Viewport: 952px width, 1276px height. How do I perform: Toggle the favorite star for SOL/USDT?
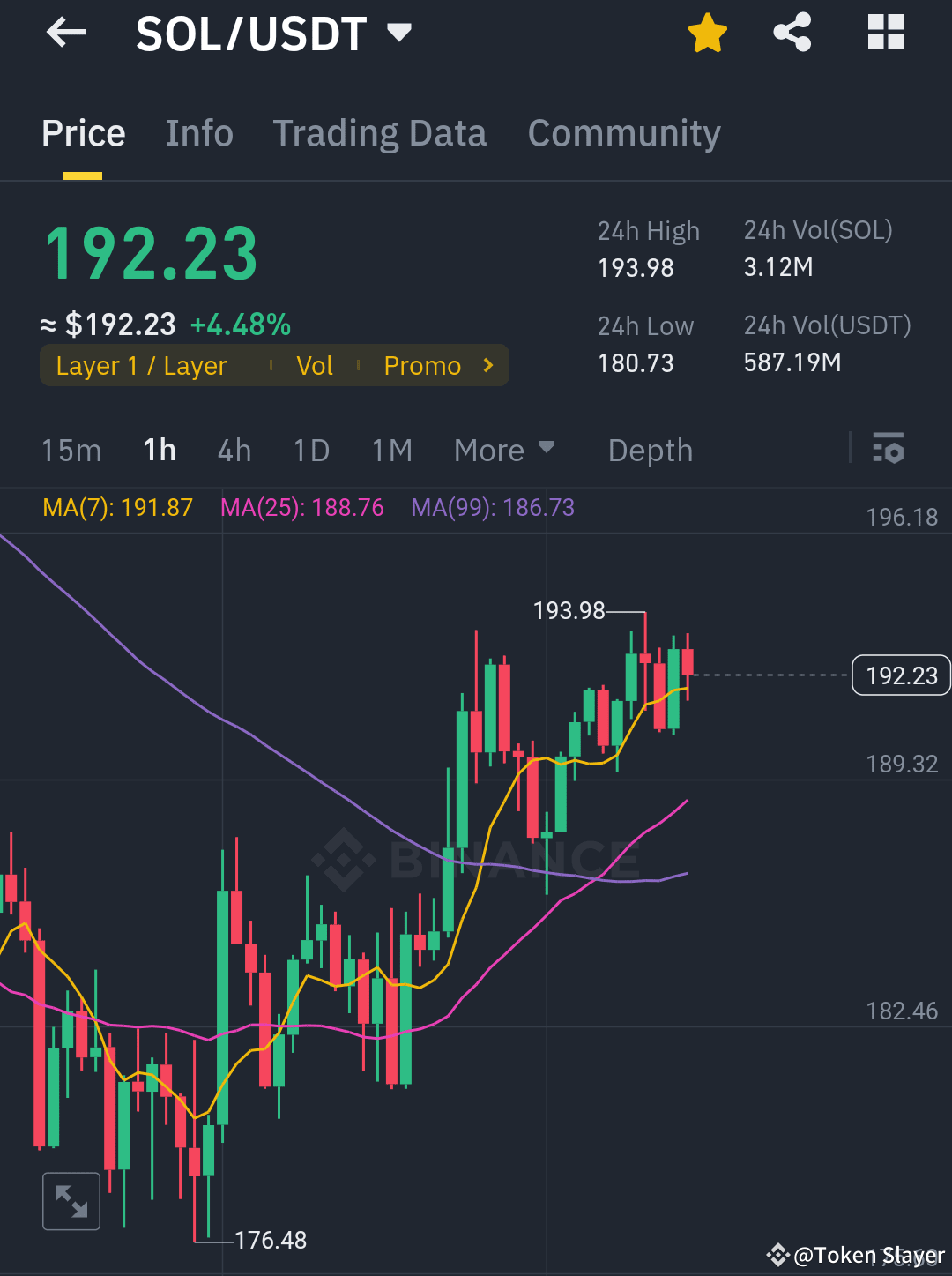707,32
